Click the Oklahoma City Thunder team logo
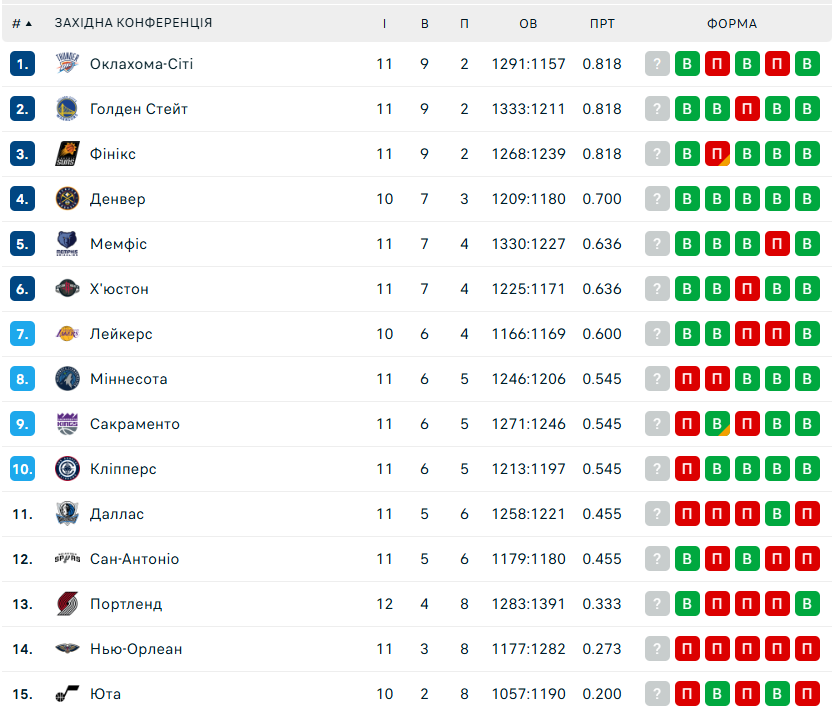The width and height of the screenshot is (840, 715). [x=67, y=64]
